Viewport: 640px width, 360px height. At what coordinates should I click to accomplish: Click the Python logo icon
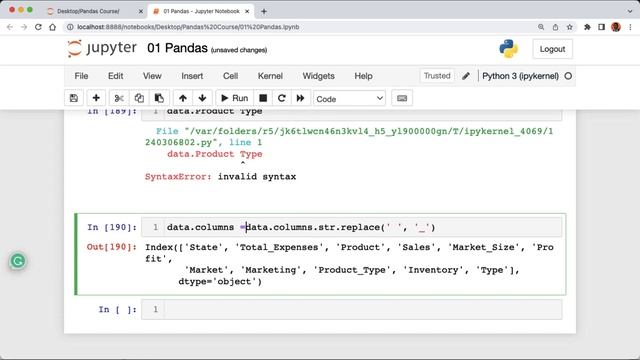(509, 49)
